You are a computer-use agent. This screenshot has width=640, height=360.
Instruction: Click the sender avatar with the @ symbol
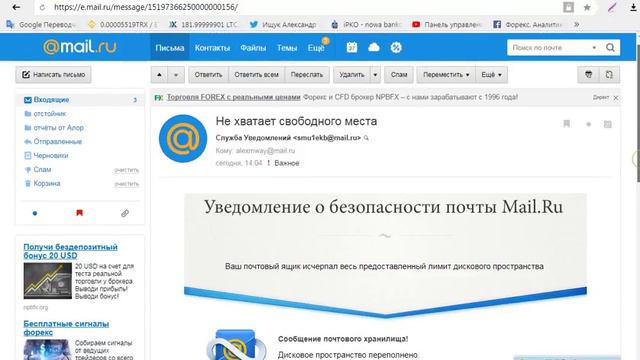(183, 138)
